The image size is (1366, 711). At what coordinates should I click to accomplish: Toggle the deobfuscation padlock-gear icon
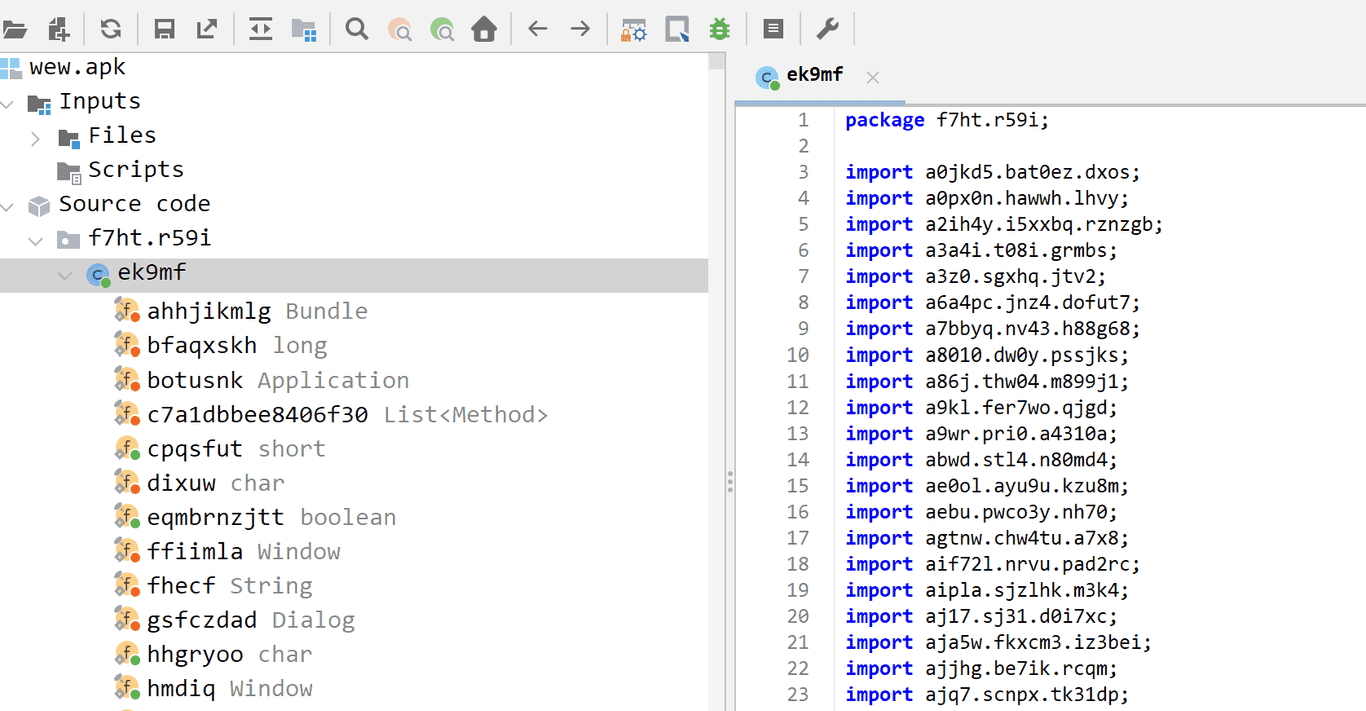(634, 29)
